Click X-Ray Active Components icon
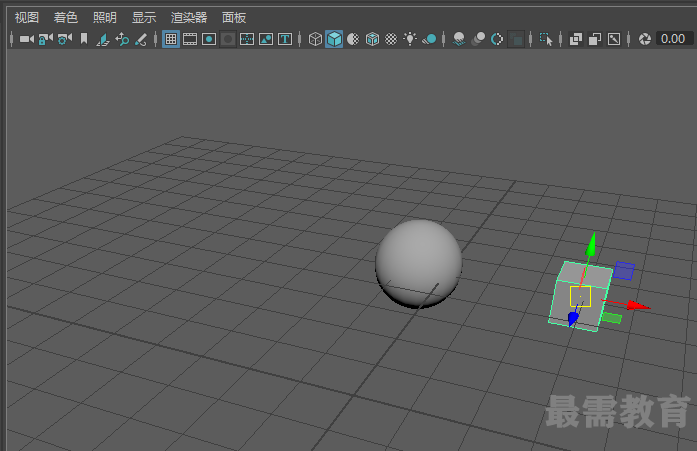 [595, 39]
